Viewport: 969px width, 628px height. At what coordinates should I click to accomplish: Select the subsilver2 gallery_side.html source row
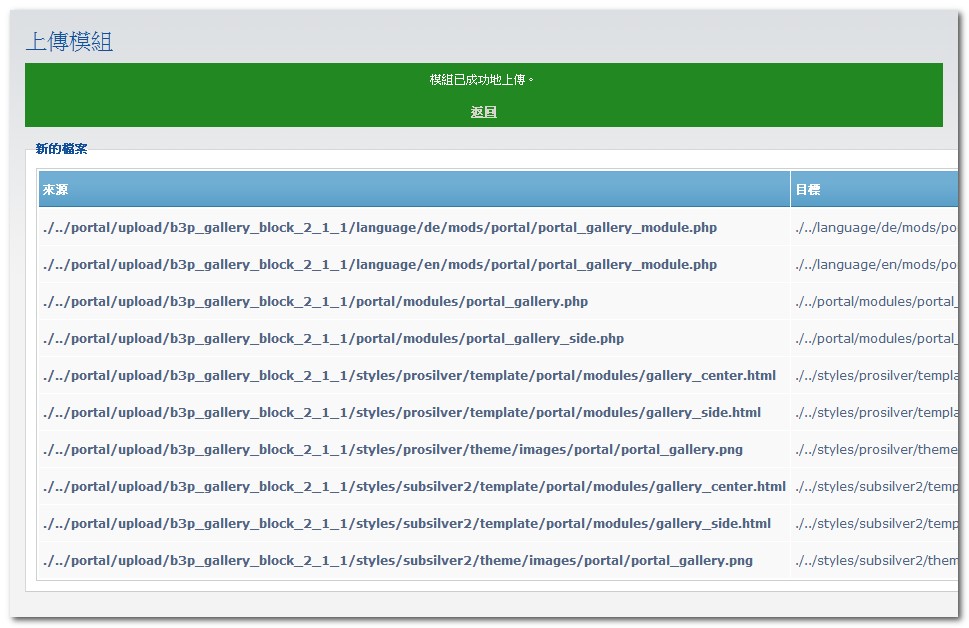(x=407, y=524)
